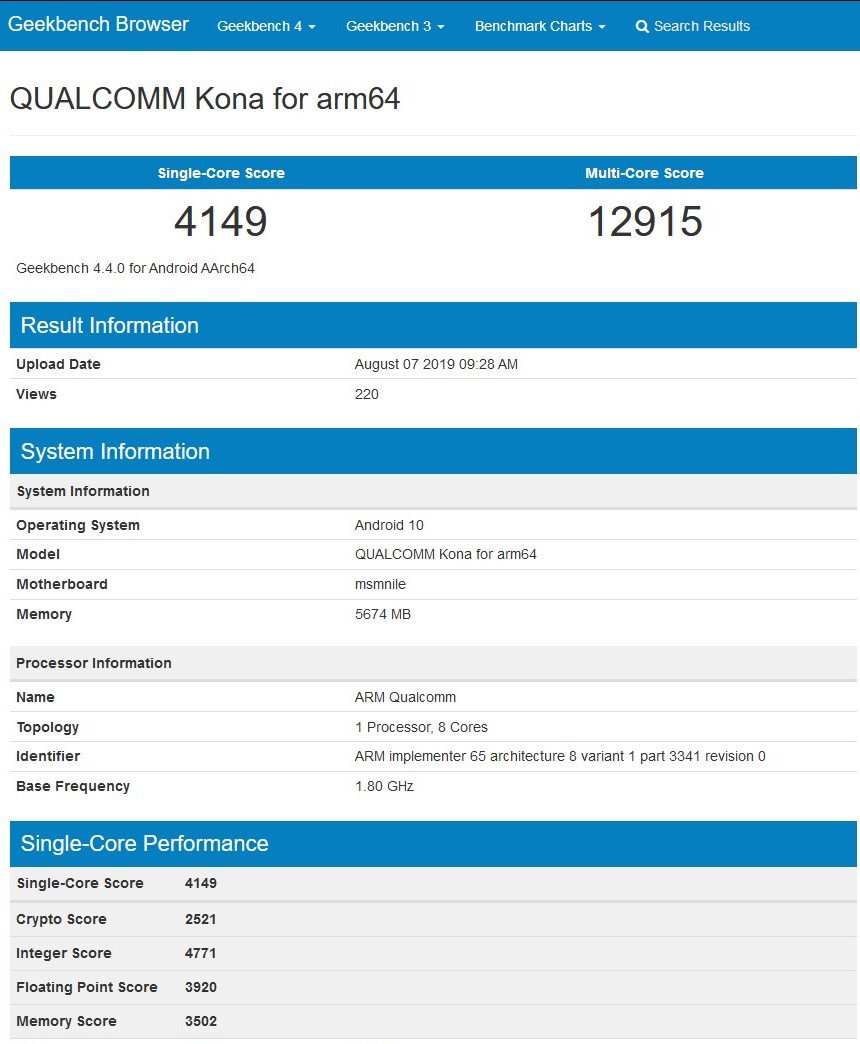Expand the Geekbench 3 dropdown menu
The width and height of the screenshot is (860, 1044).
tap(395, 26)
